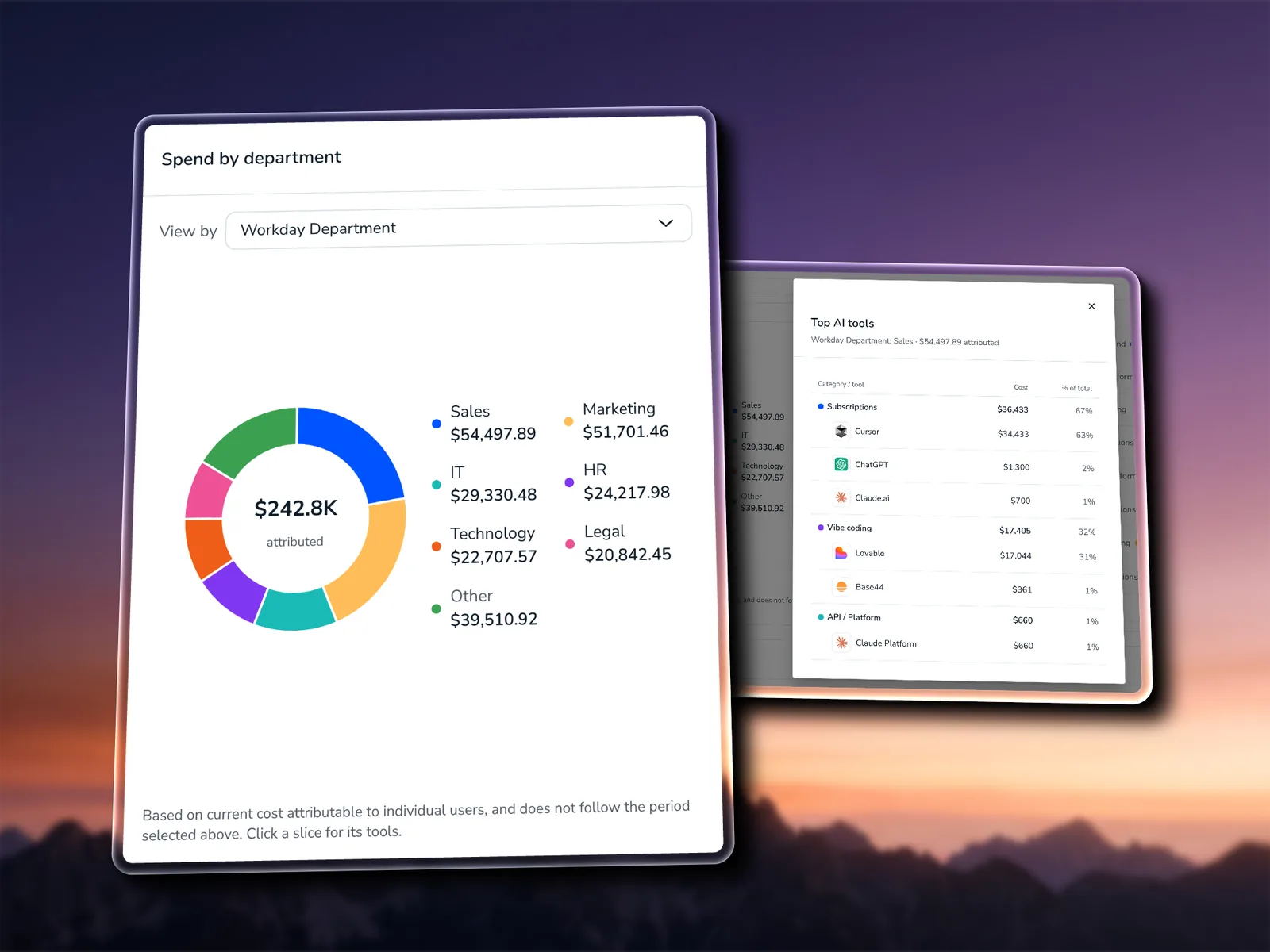This screenshot has width=1270, height=952.
Task: Click the Base44 tool name
Action: (870, 587)
